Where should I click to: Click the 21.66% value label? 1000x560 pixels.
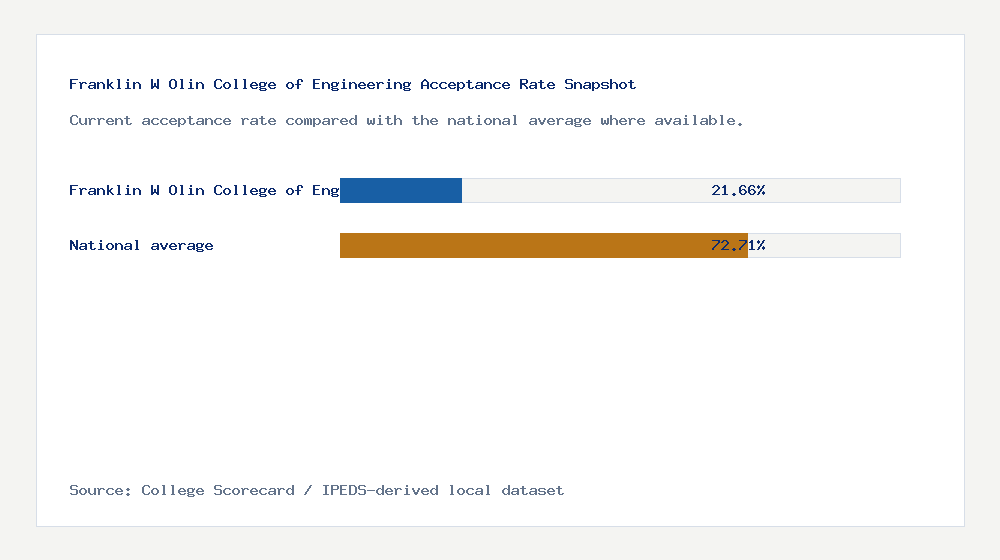point(738,190)
